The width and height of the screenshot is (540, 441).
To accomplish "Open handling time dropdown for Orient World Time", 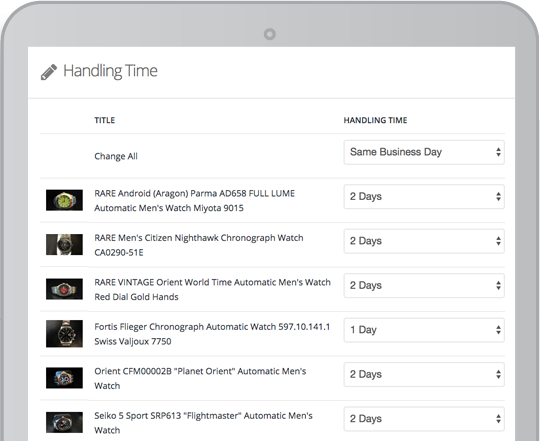I will tap(424, 285).
